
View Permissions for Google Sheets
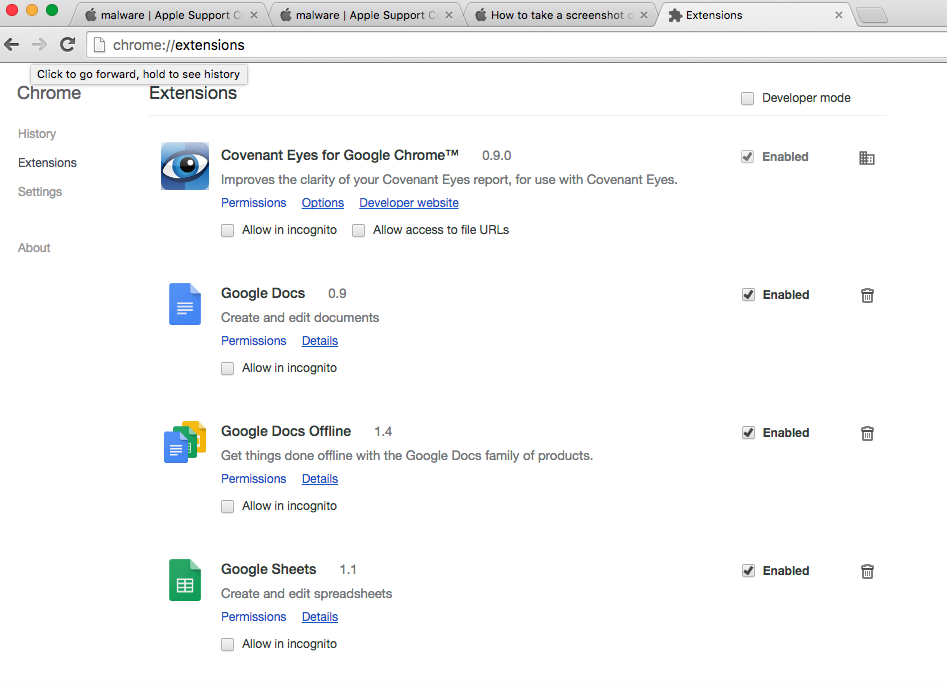pos(254,617)
